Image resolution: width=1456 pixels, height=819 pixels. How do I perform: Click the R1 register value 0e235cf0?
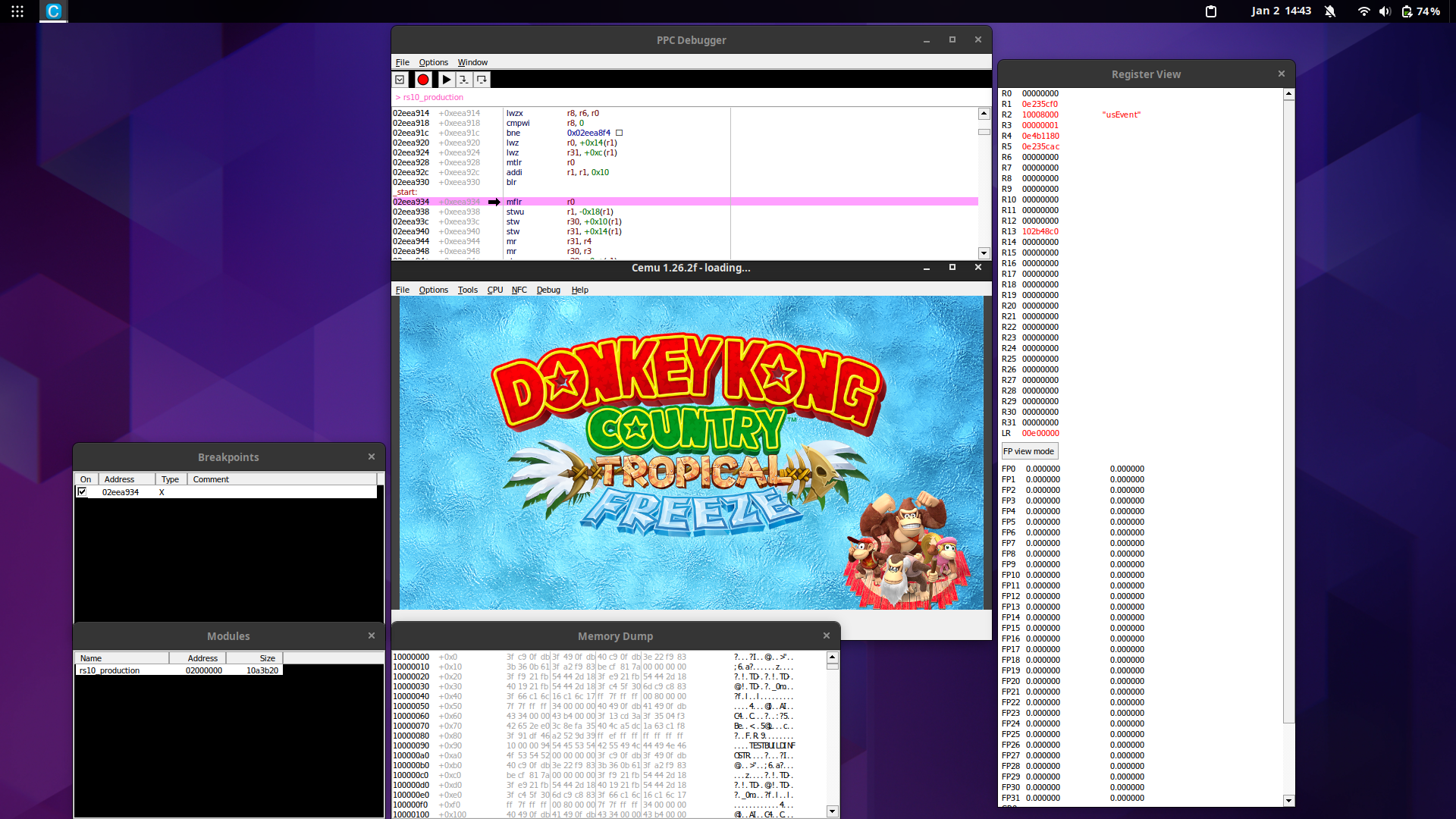tap(1040, 105)
